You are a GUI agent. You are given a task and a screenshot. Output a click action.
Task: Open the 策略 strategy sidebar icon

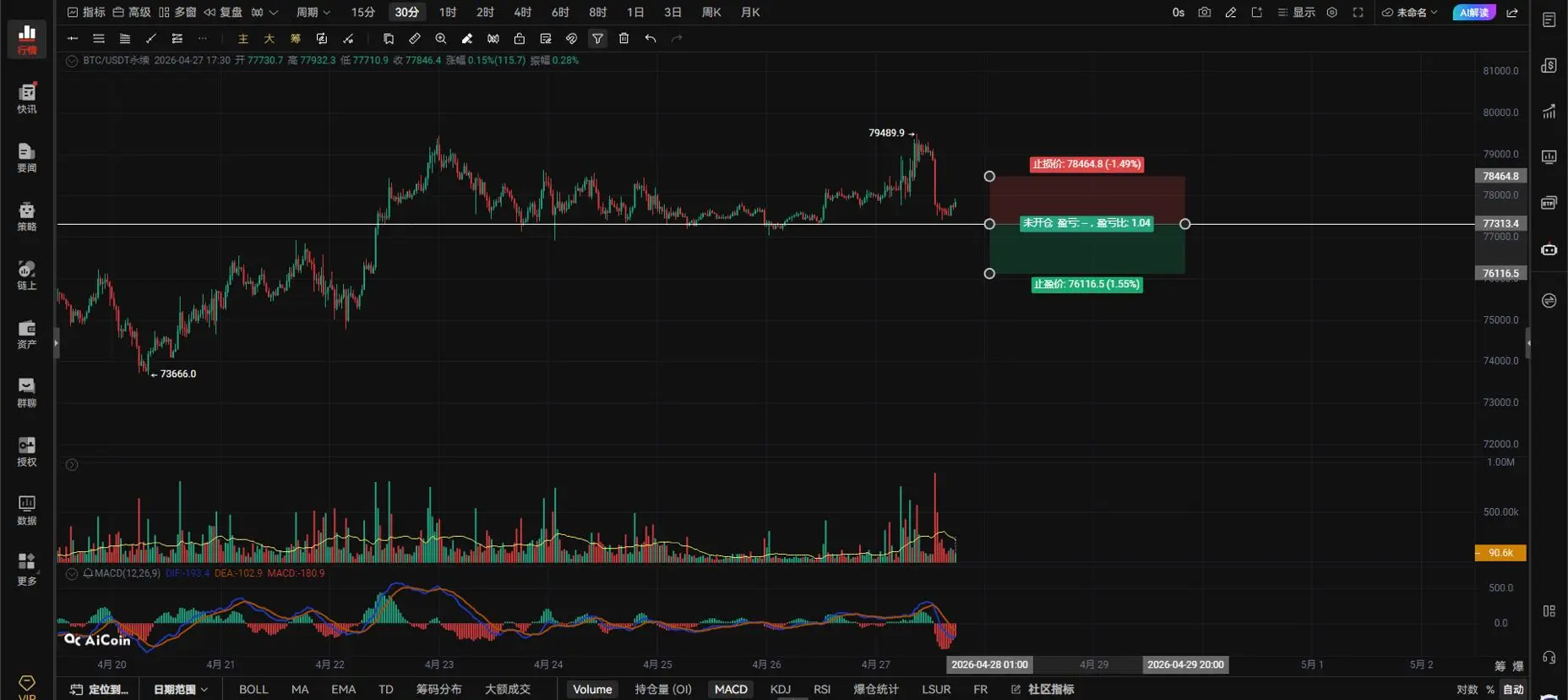[x=27, y=216]
